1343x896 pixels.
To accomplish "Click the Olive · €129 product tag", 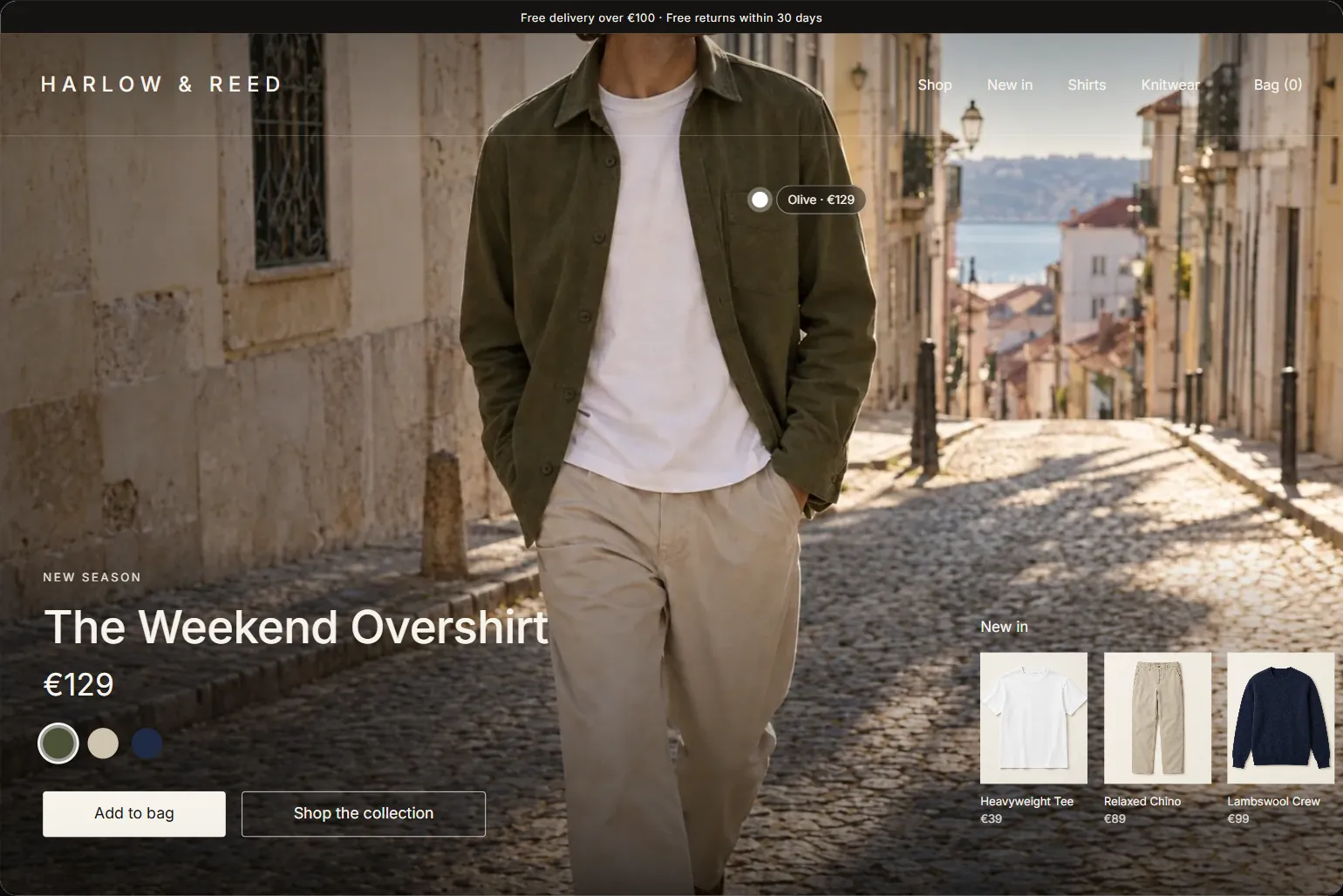I will 821,200.
